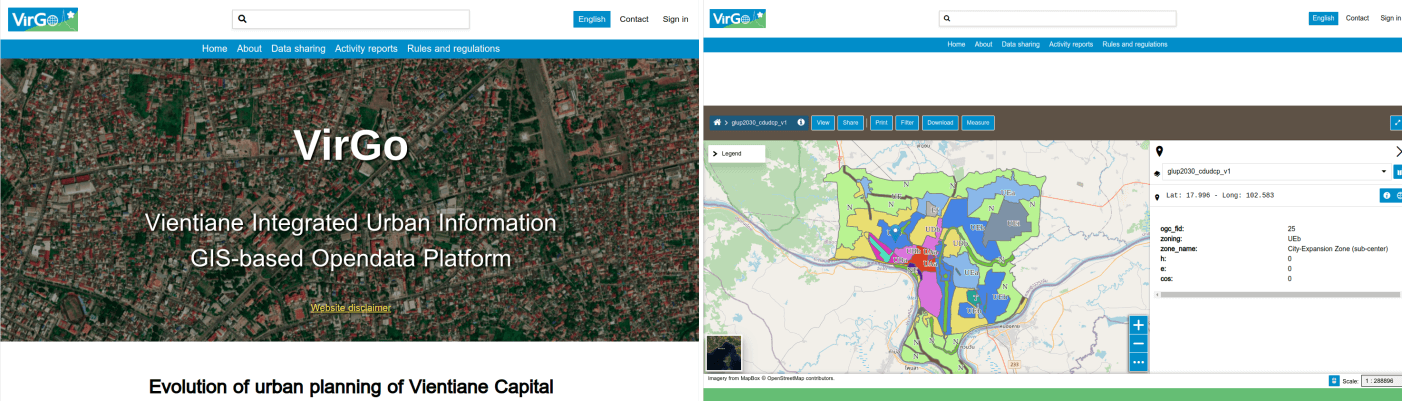The width and height of the screenshot is (1402, 401).
Task: Open the map Scale dropdown
Action: (x=1382, y=381)
